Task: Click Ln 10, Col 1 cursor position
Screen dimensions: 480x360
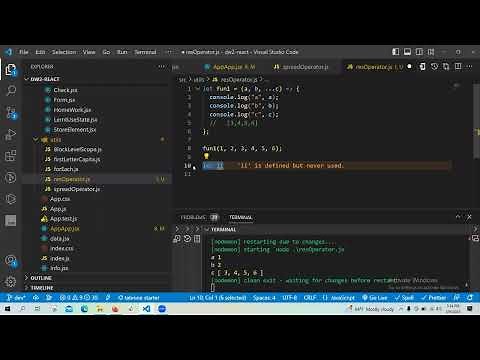Action: [x=218, y=298]
